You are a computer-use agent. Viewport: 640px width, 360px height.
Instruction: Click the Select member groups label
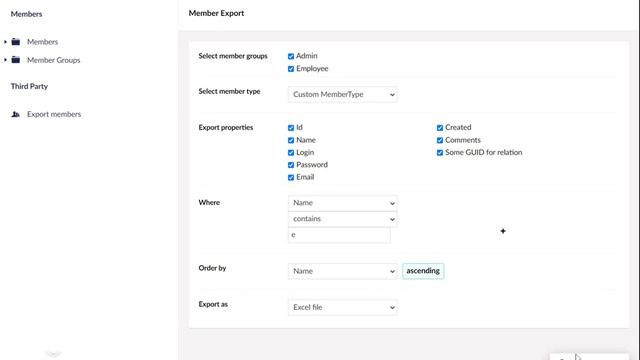[x=233, y=56]
